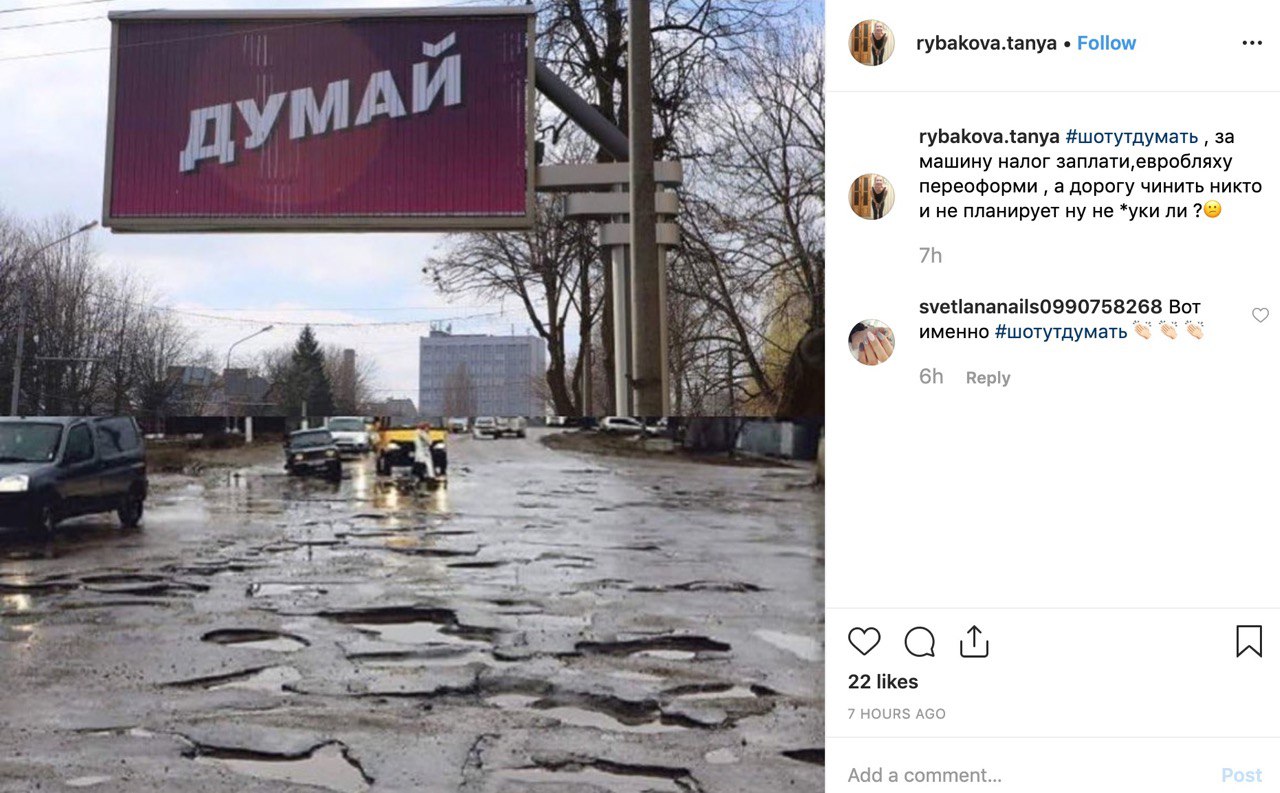The width and height of the screenshot is (1280, 793).
Task: Like the post with the heart icon
Action: tap(864, 641)
